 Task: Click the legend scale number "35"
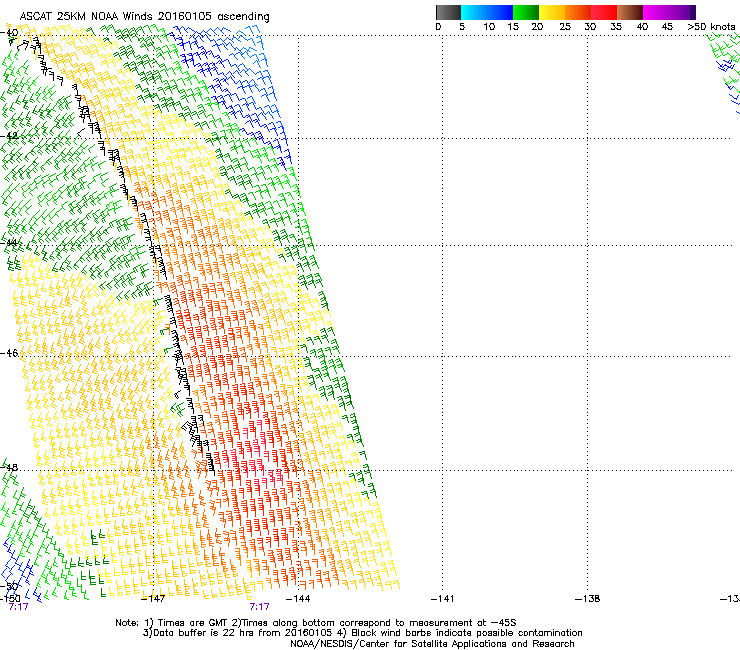click(x=616, y=27)
